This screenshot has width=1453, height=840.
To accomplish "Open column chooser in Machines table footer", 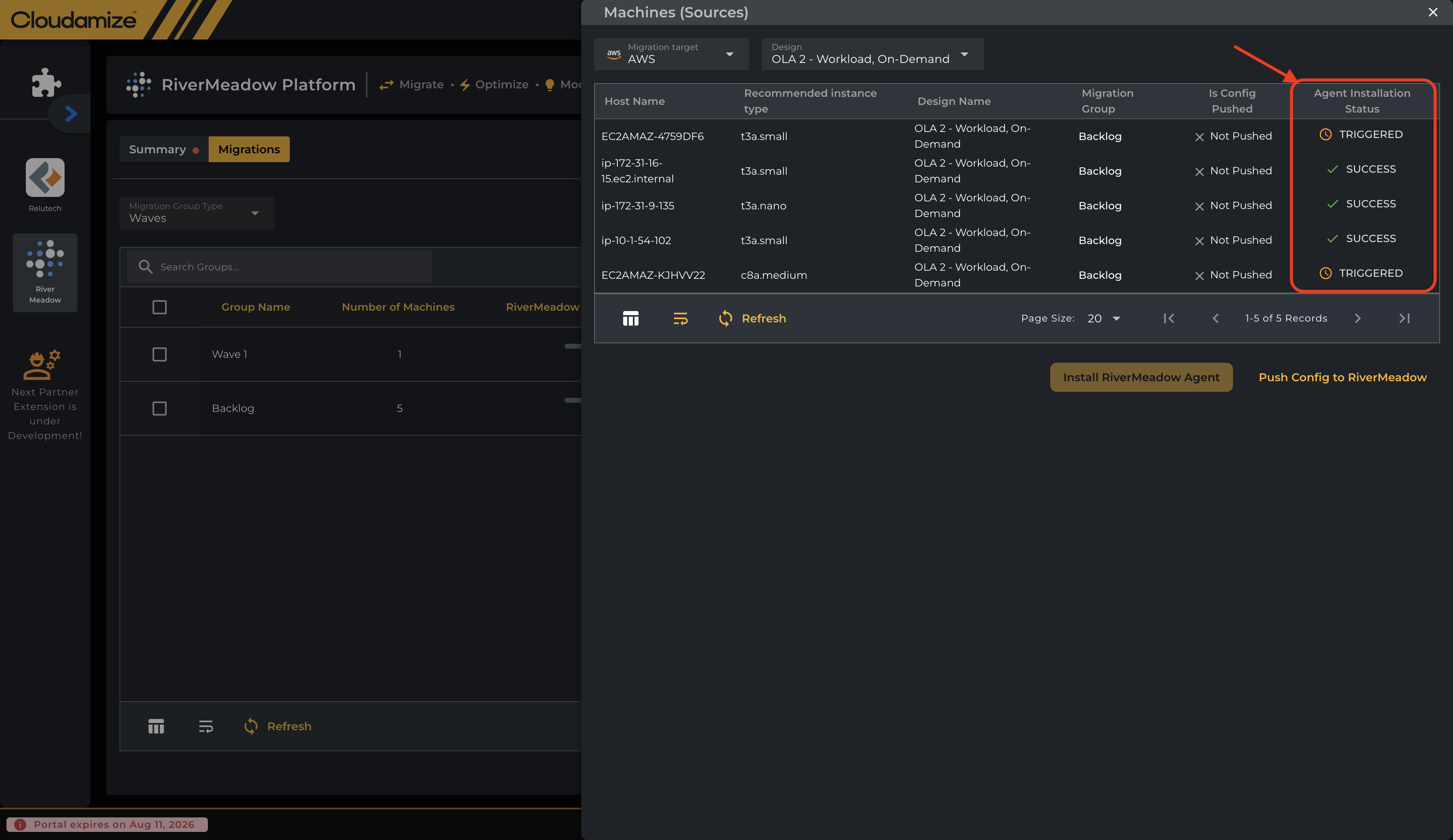I will (631, 319).
